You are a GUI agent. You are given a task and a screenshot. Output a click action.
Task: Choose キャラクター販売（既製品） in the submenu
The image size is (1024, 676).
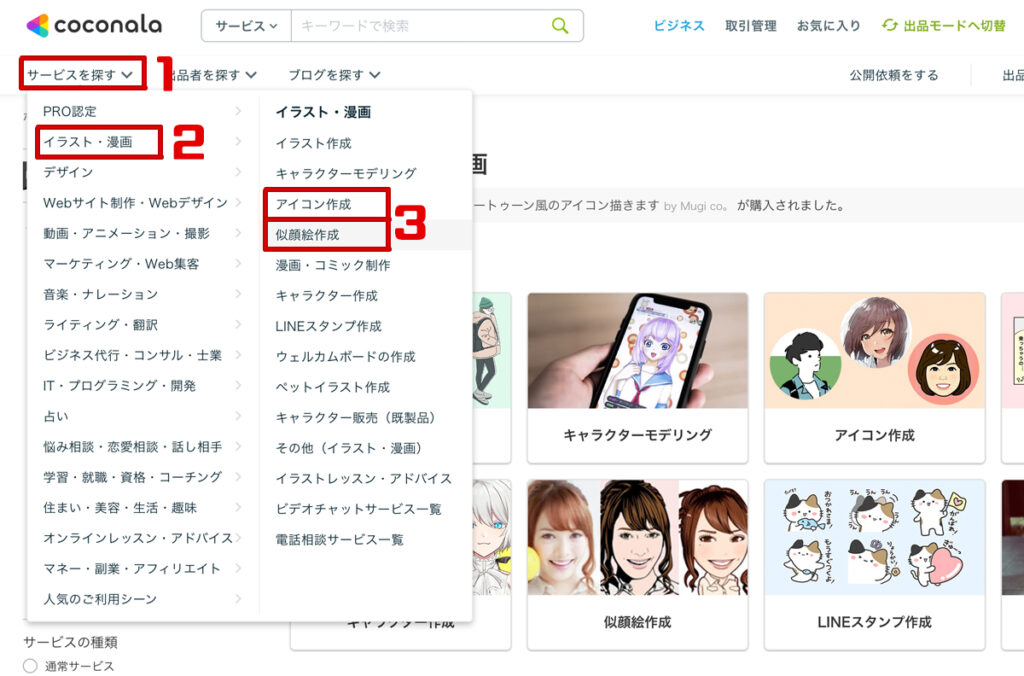click(355, 417)
